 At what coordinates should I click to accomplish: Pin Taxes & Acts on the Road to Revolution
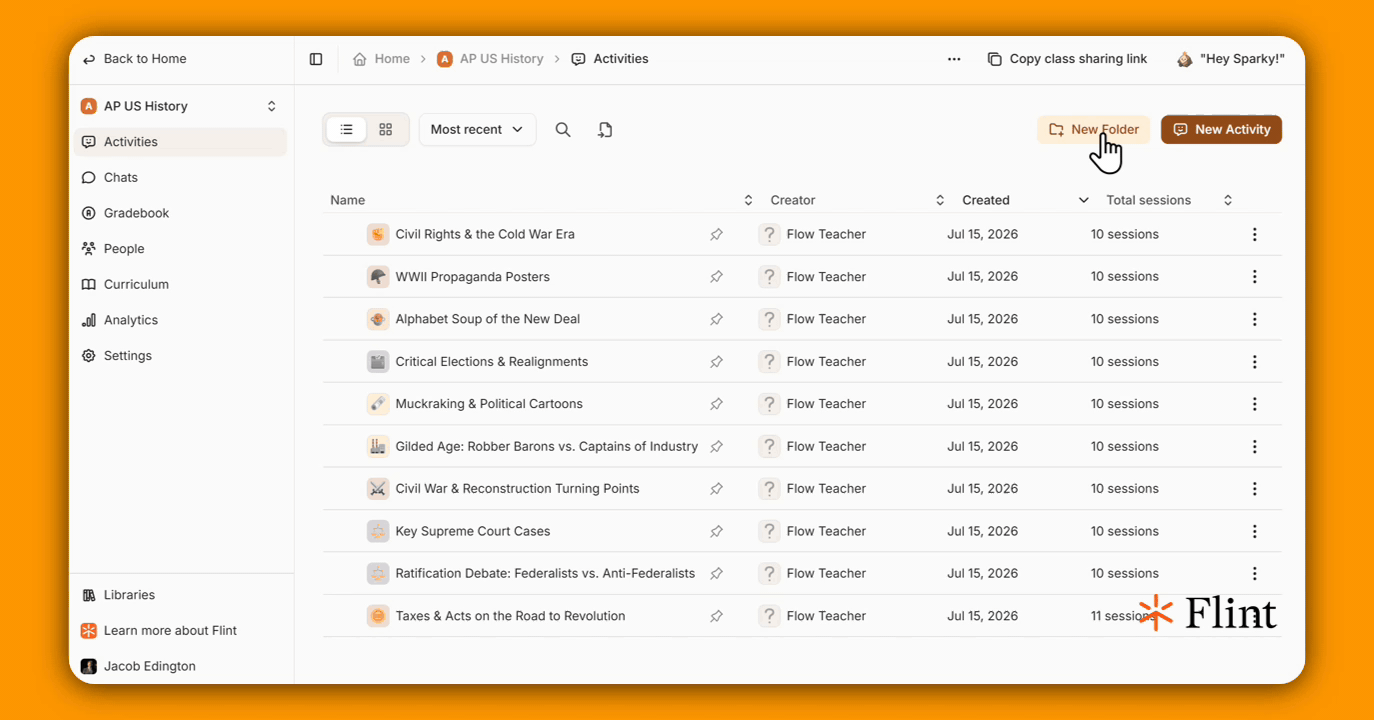tap(716, 616)
